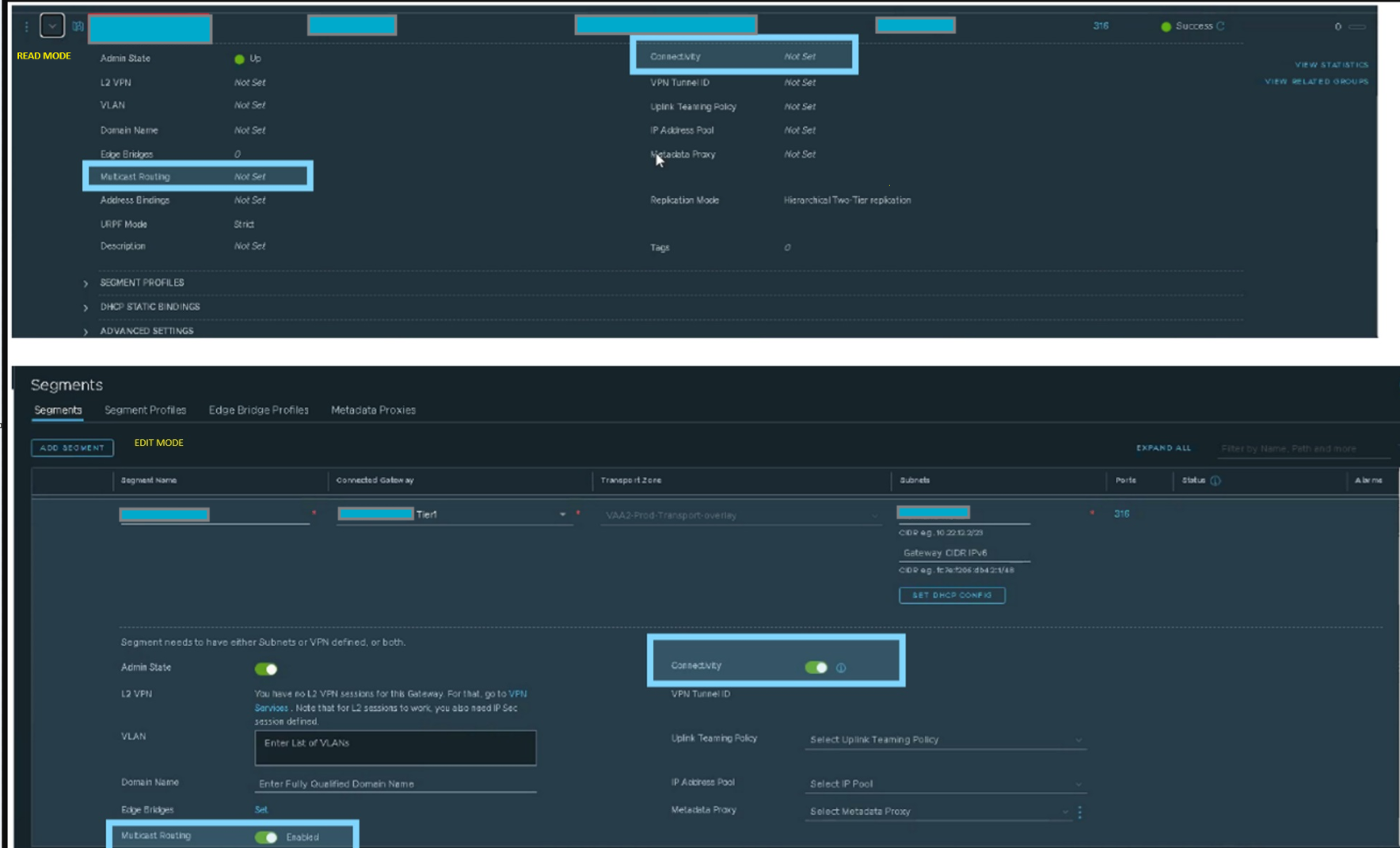Click the Set DHCP Config button

952,595
